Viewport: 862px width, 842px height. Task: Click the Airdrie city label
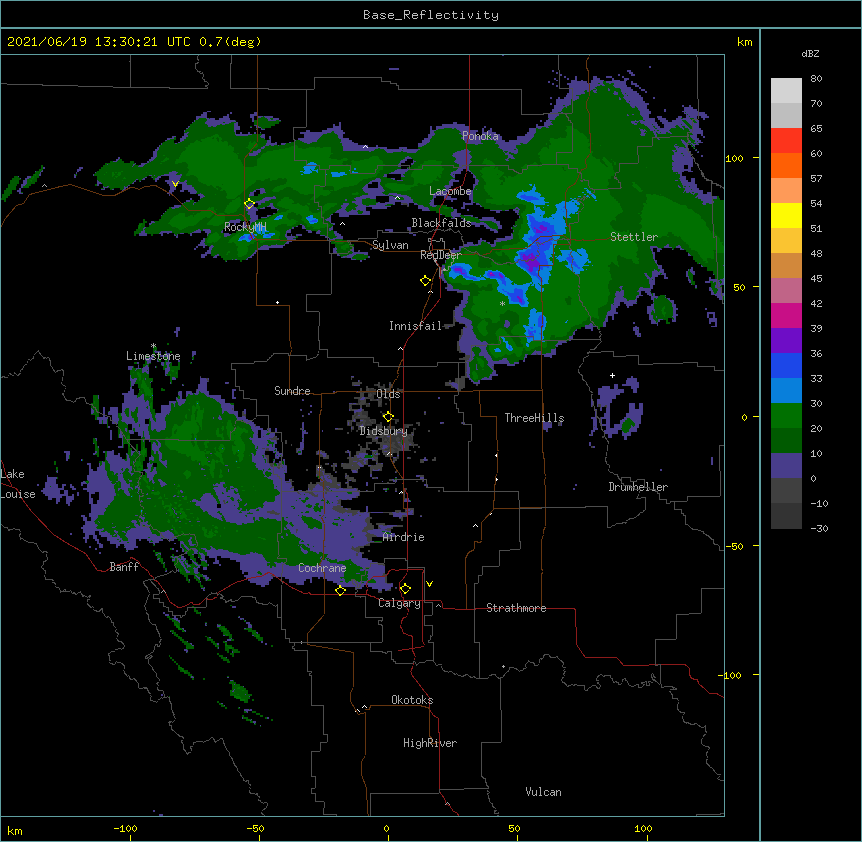(x=404, y=537)
